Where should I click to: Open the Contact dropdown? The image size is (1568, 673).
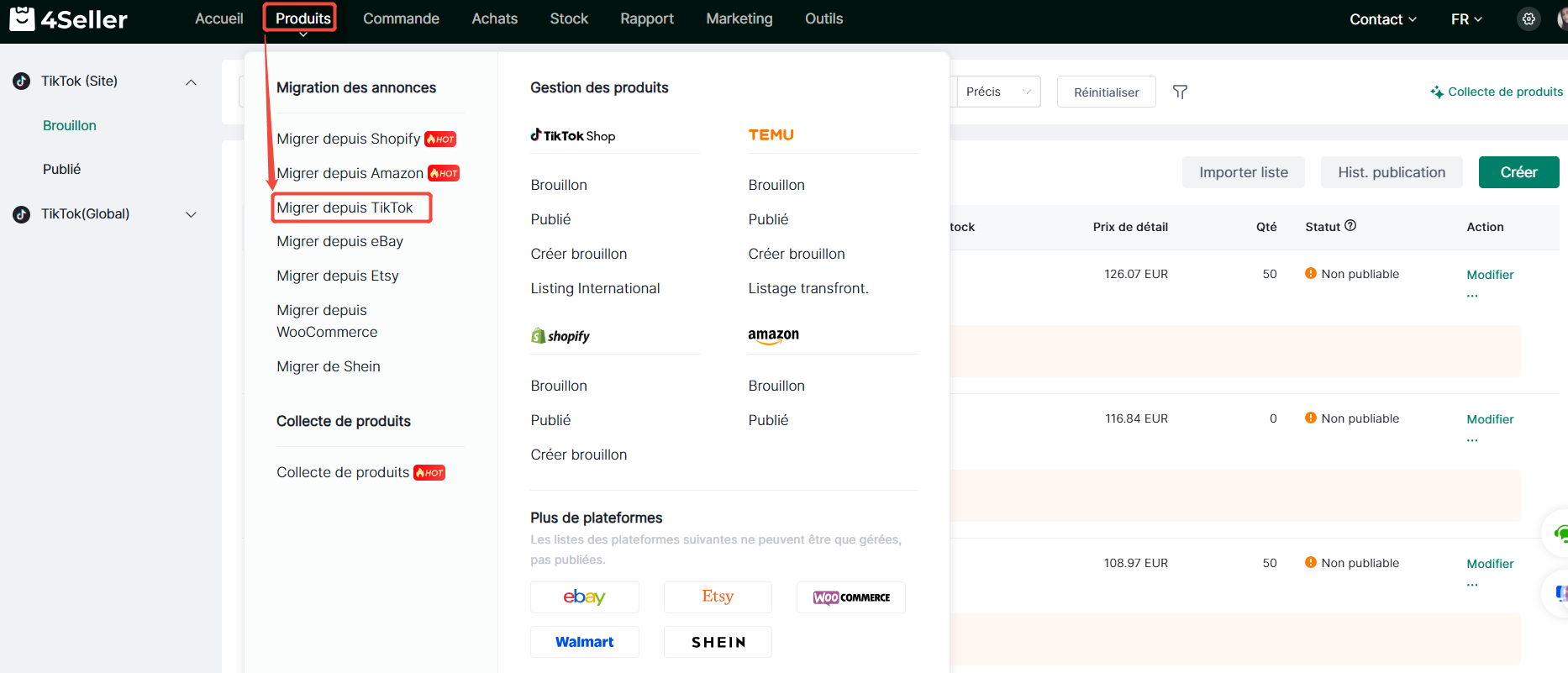click(1383, 19)
